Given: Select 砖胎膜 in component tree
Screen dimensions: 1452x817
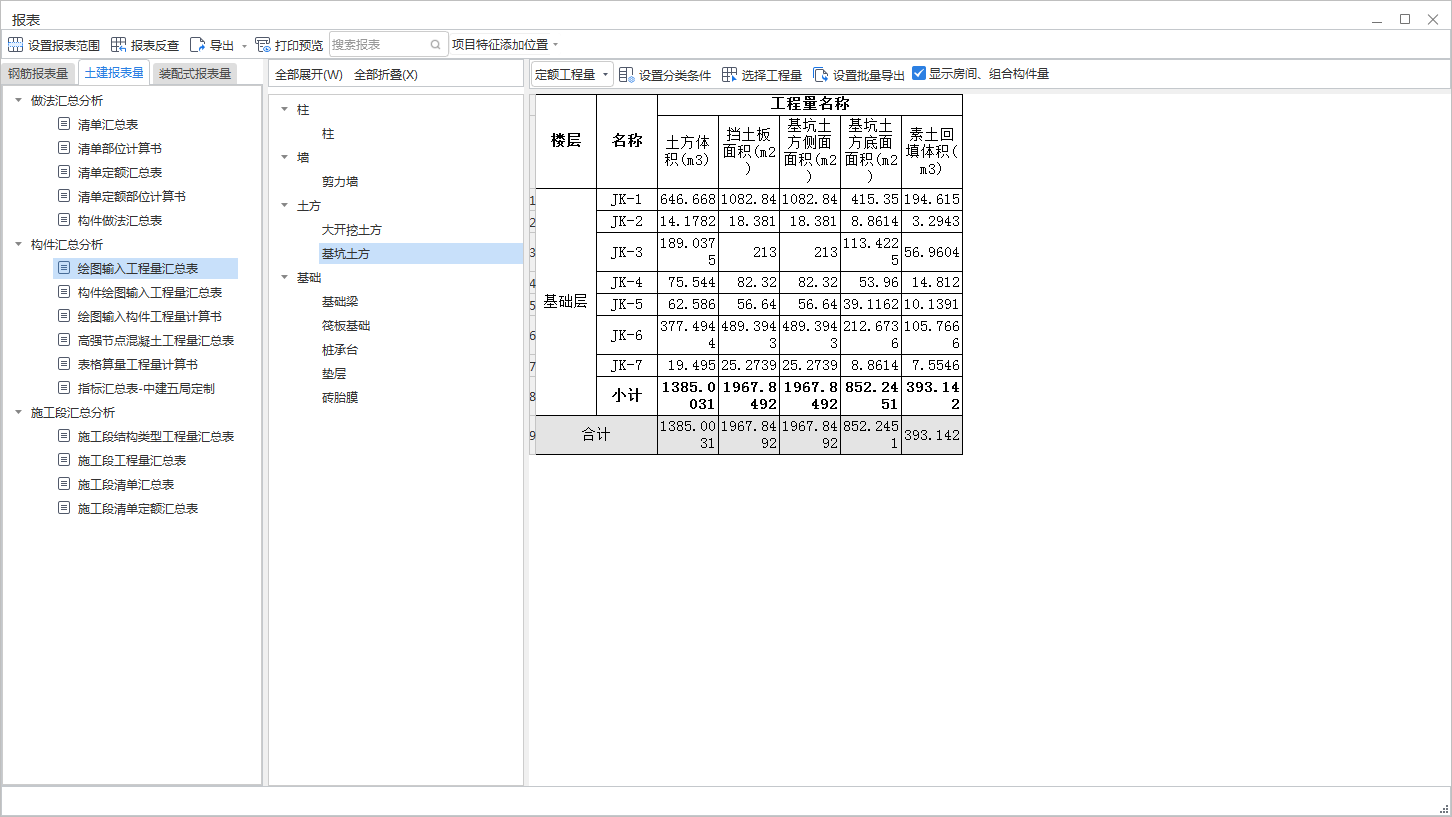Looking at the screenshot, I should tap(340, 398).
